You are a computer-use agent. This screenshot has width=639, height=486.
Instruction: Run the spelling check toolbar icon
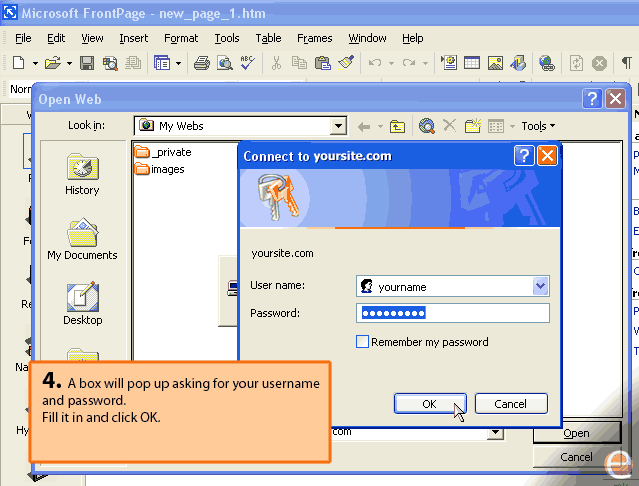(x=248, y=63)
